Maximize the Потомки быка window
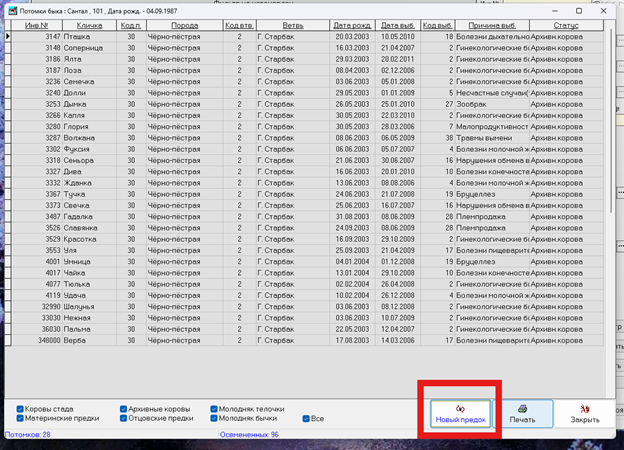624x450 pixels. pos(579,11)
